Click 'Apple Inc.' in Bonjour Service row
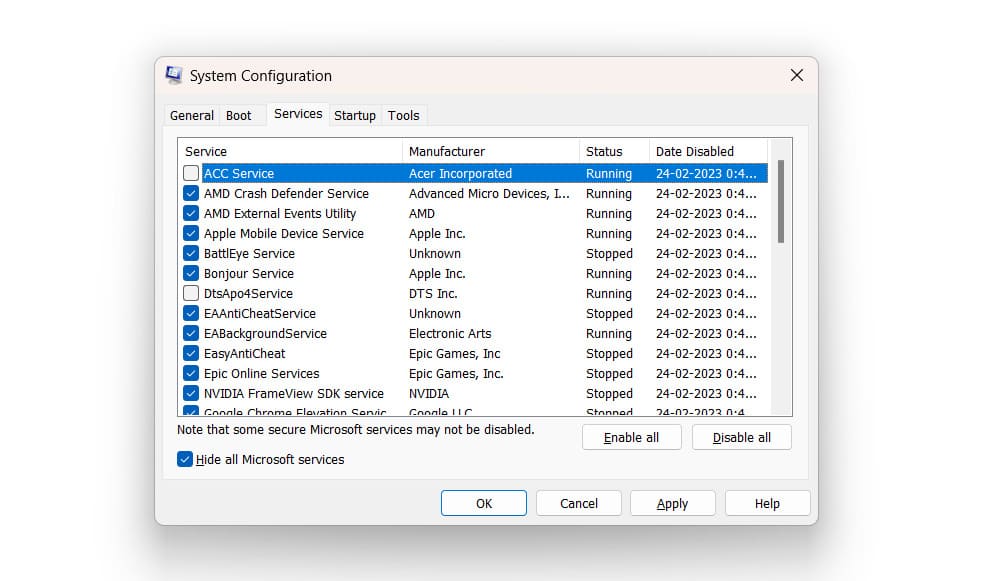 437,274
